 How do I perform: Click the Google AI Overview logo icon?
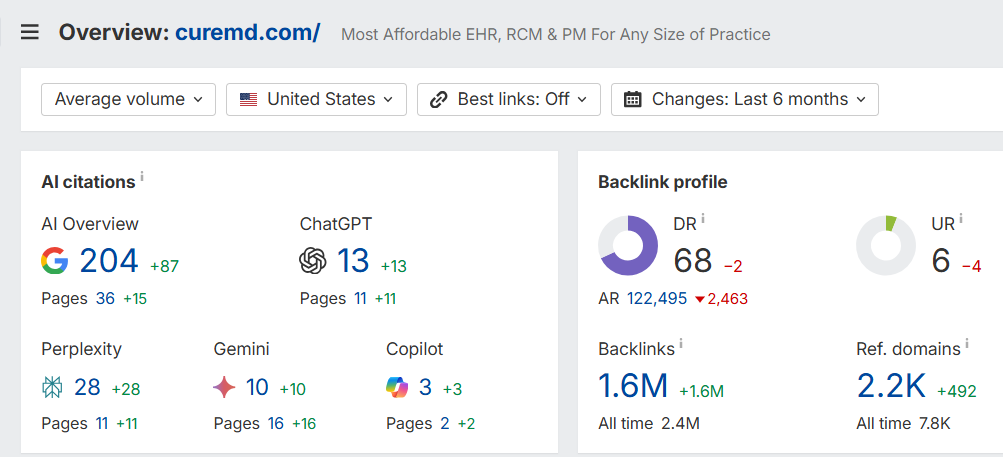[x=55, y=261]
